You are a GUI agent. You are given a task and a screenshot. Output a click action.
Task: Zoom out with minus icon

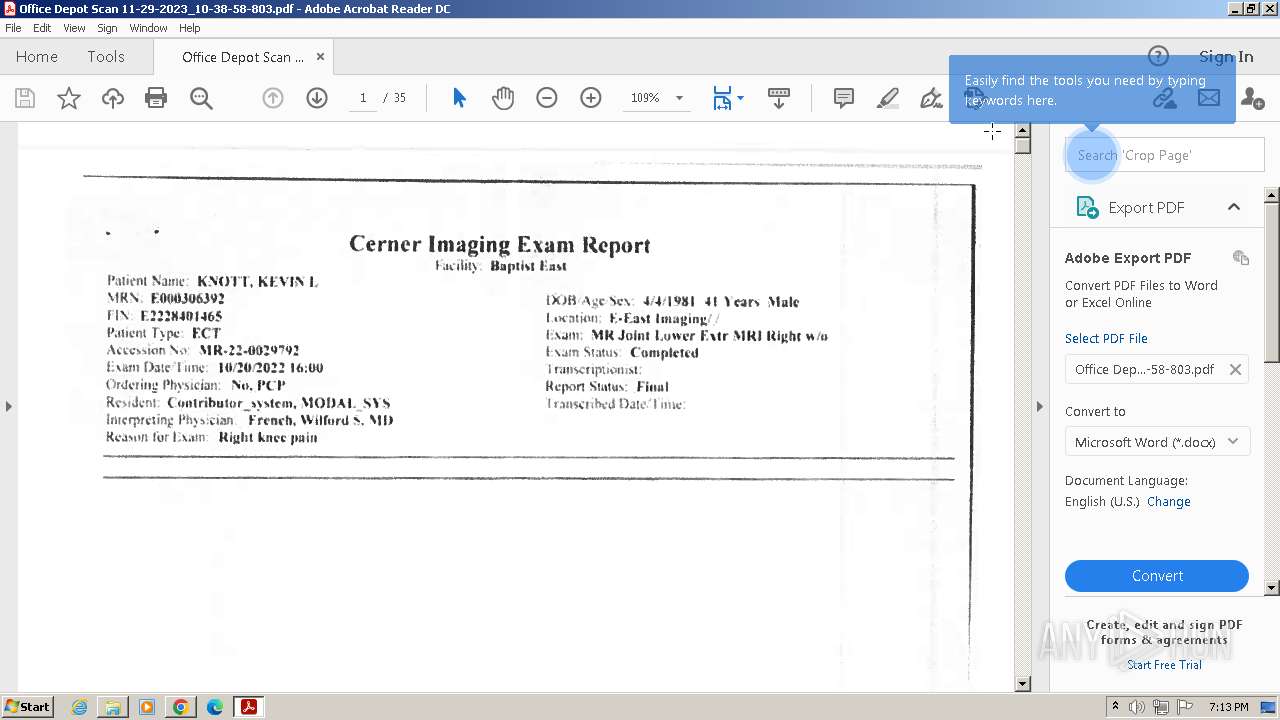[x=547, y=98]
